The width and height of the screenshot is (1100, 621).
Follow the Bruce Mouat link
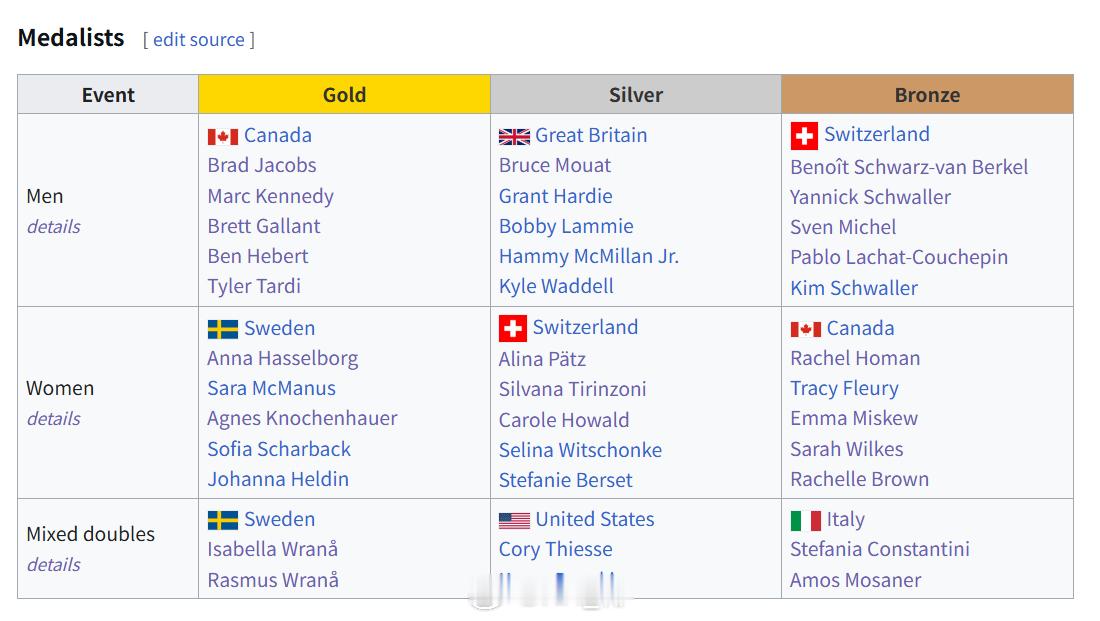pyautogui.click(x=555, y=166)
